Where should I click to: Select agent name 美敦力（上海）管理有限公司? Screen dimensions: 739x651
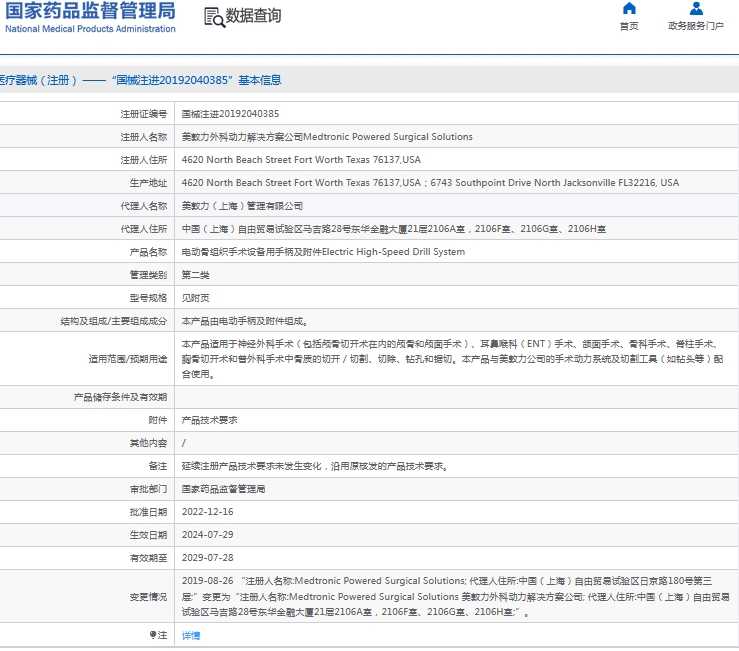[x=242, y=206]
